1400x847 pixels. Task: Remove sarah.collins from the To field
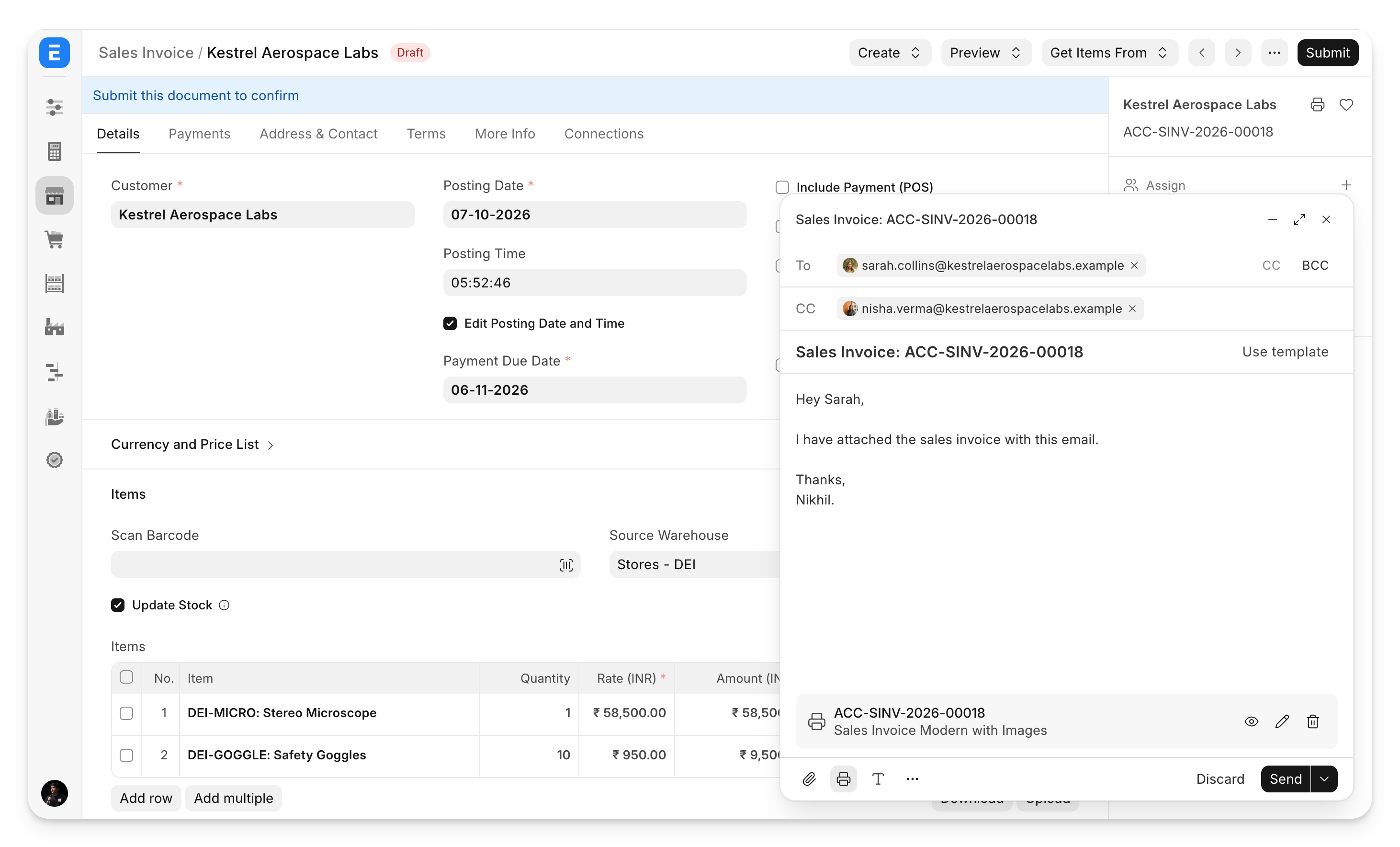click(1134, 265)
